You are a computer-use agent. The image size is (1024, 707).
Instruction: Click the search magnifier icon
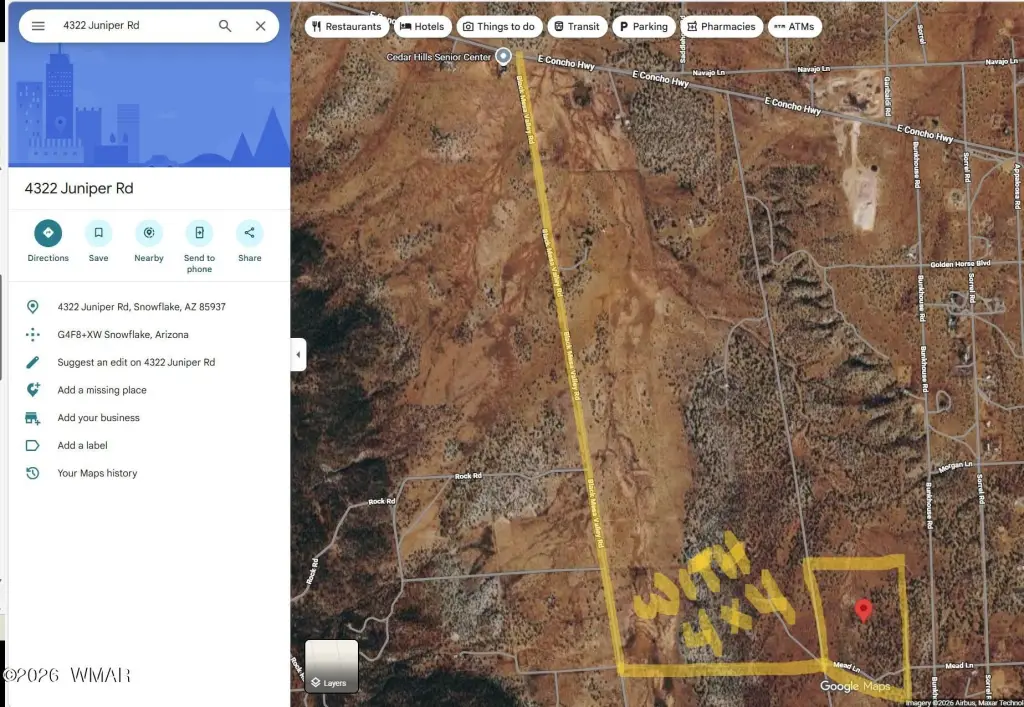click(x=225, y=26)
